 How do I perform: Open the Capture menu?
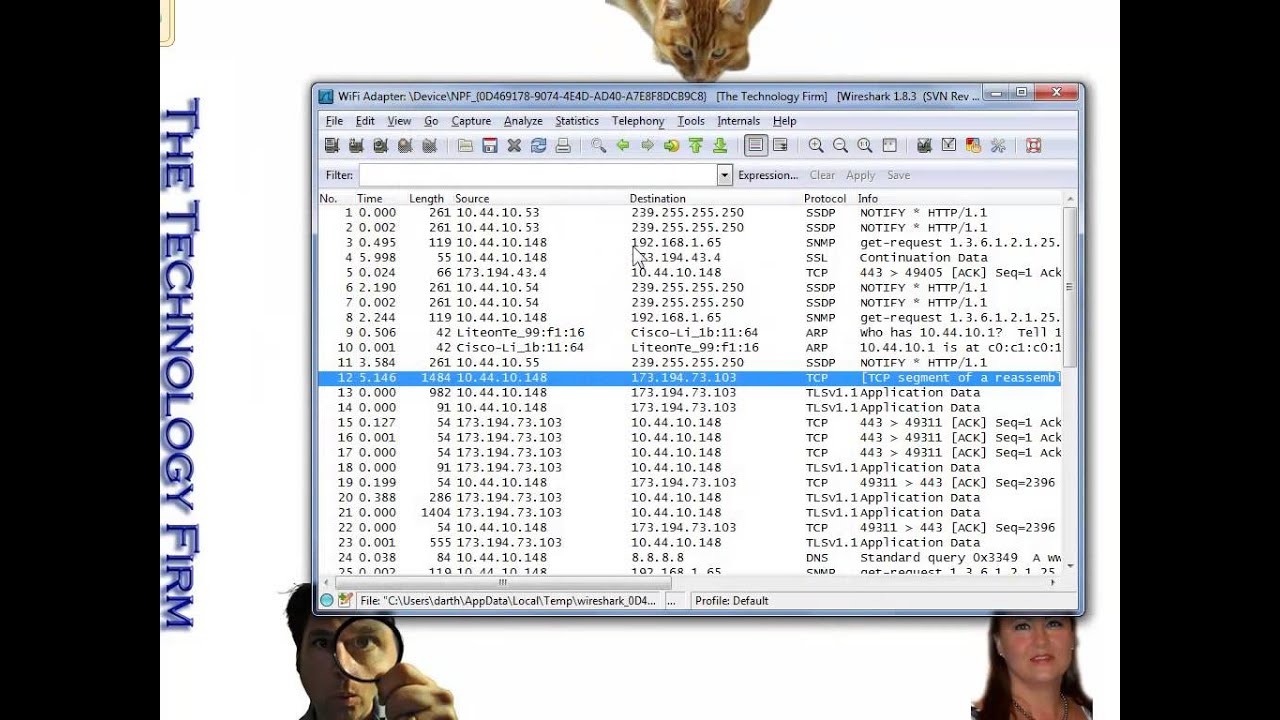(x=471, y=121)
